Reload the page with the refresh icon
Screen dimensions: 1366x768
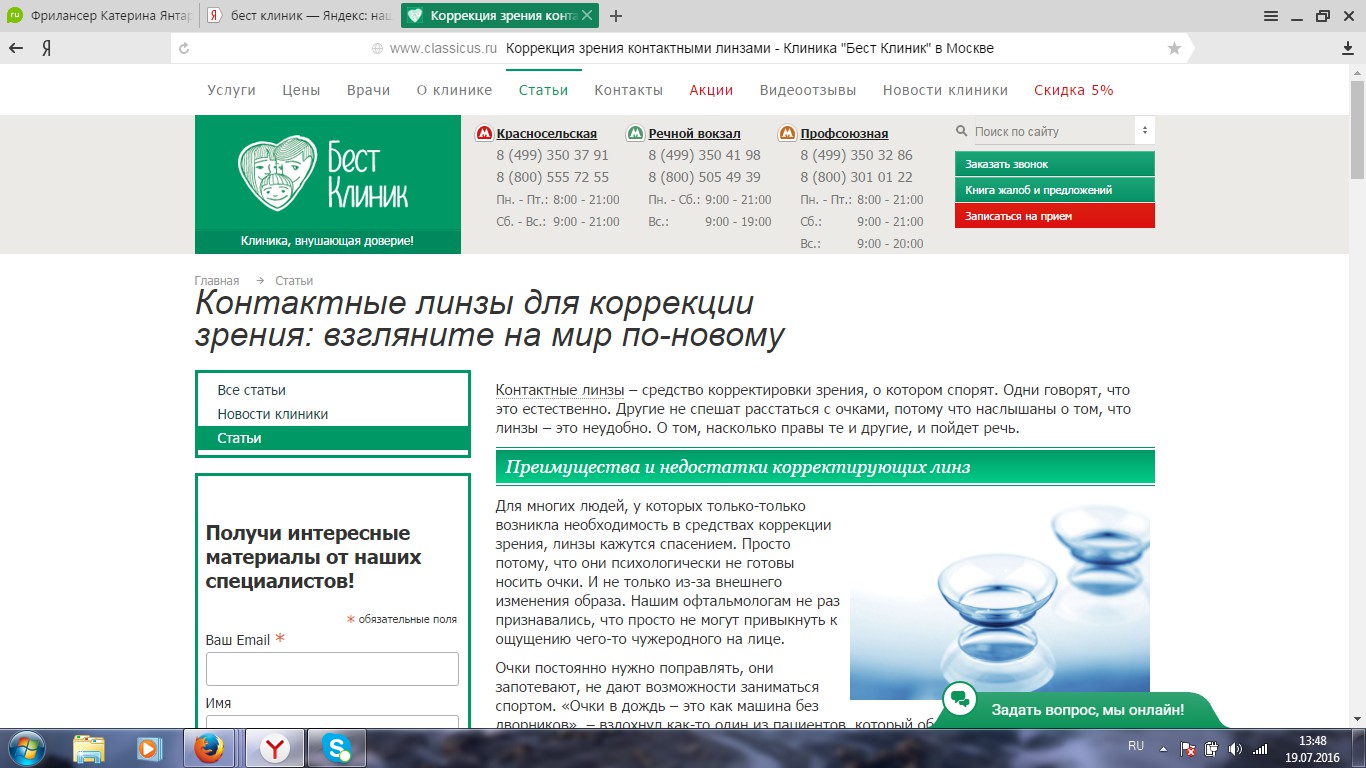click(183, 48)
